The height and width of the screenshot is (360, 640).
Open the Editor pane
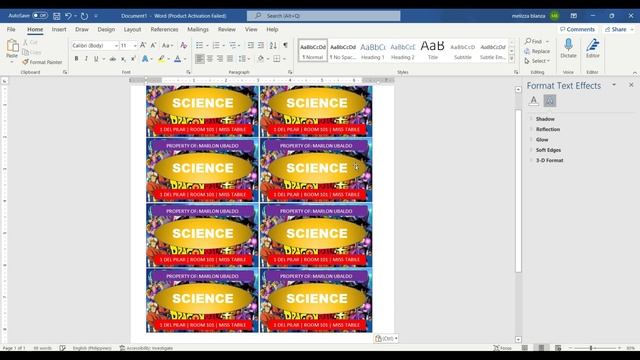click(593, 48)
